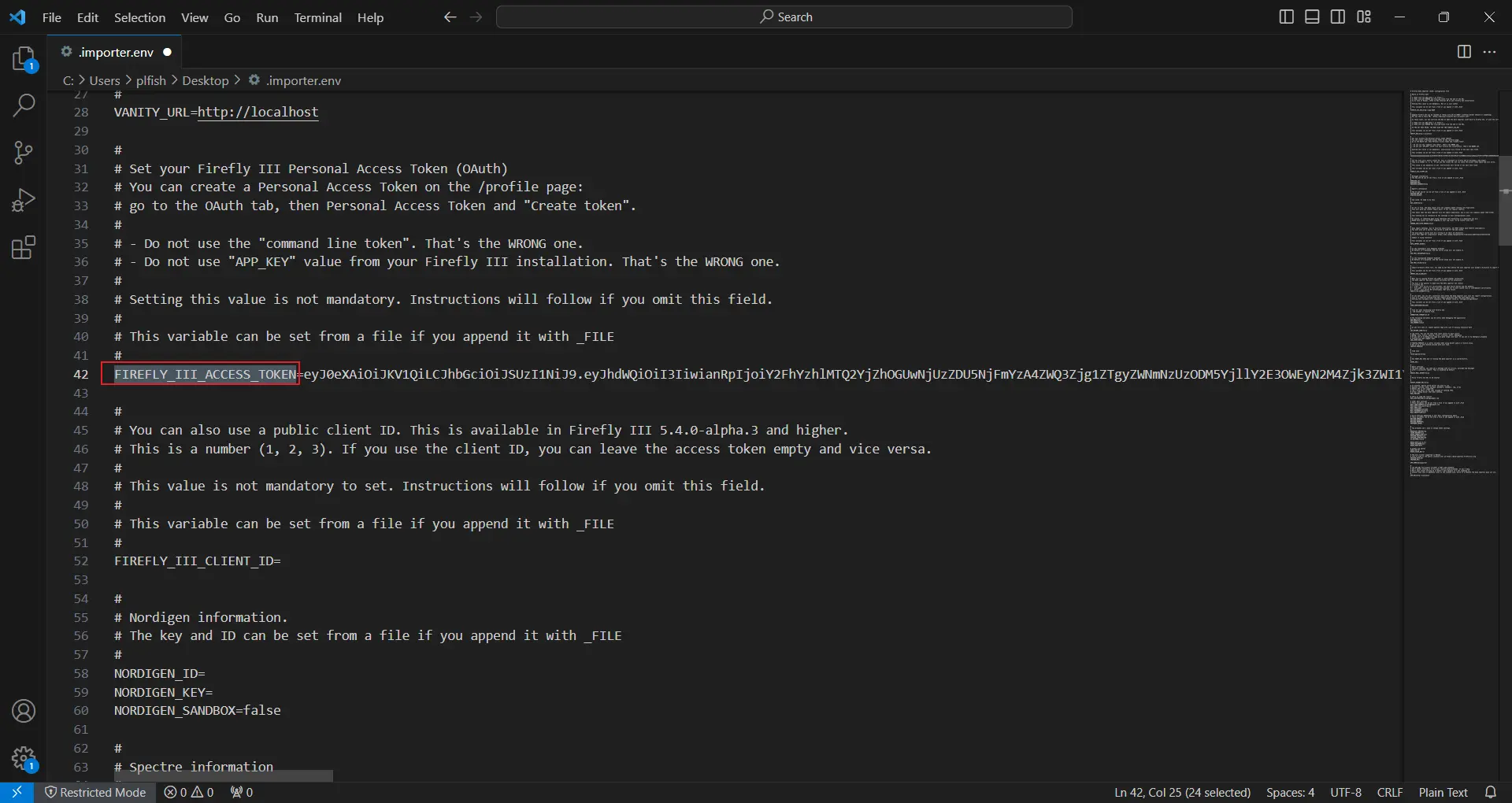Screen dimensions: 1512x803
Task: Click on NORDIGEN_SANDBOX=false line
Action: click(197, 710)
